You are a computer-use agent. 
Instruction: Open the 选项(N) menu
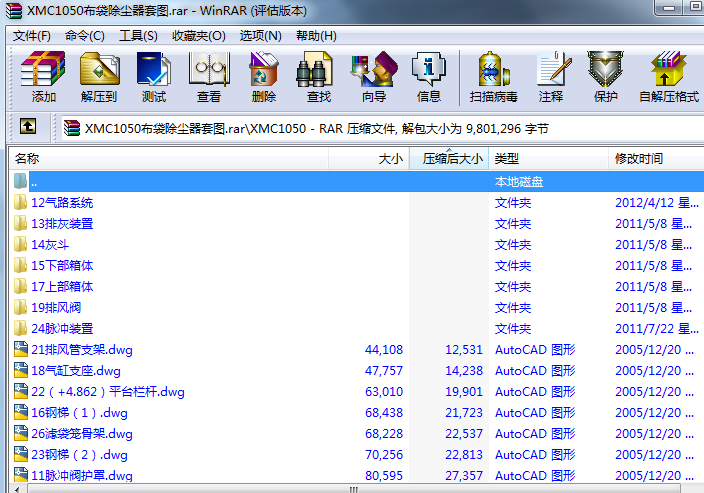[260, 36]
